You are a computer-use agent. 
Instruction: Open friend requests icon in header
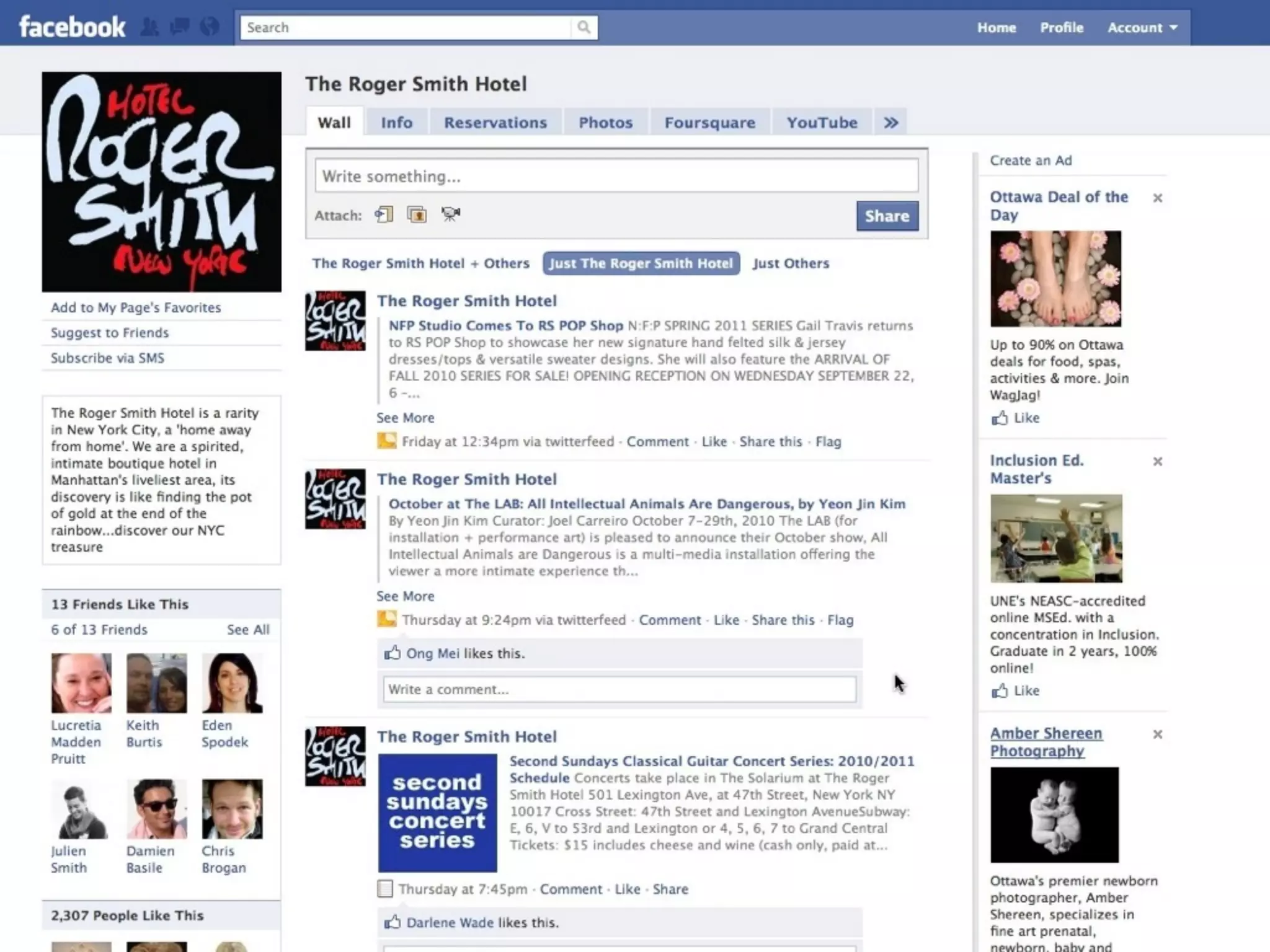point(149,27)
